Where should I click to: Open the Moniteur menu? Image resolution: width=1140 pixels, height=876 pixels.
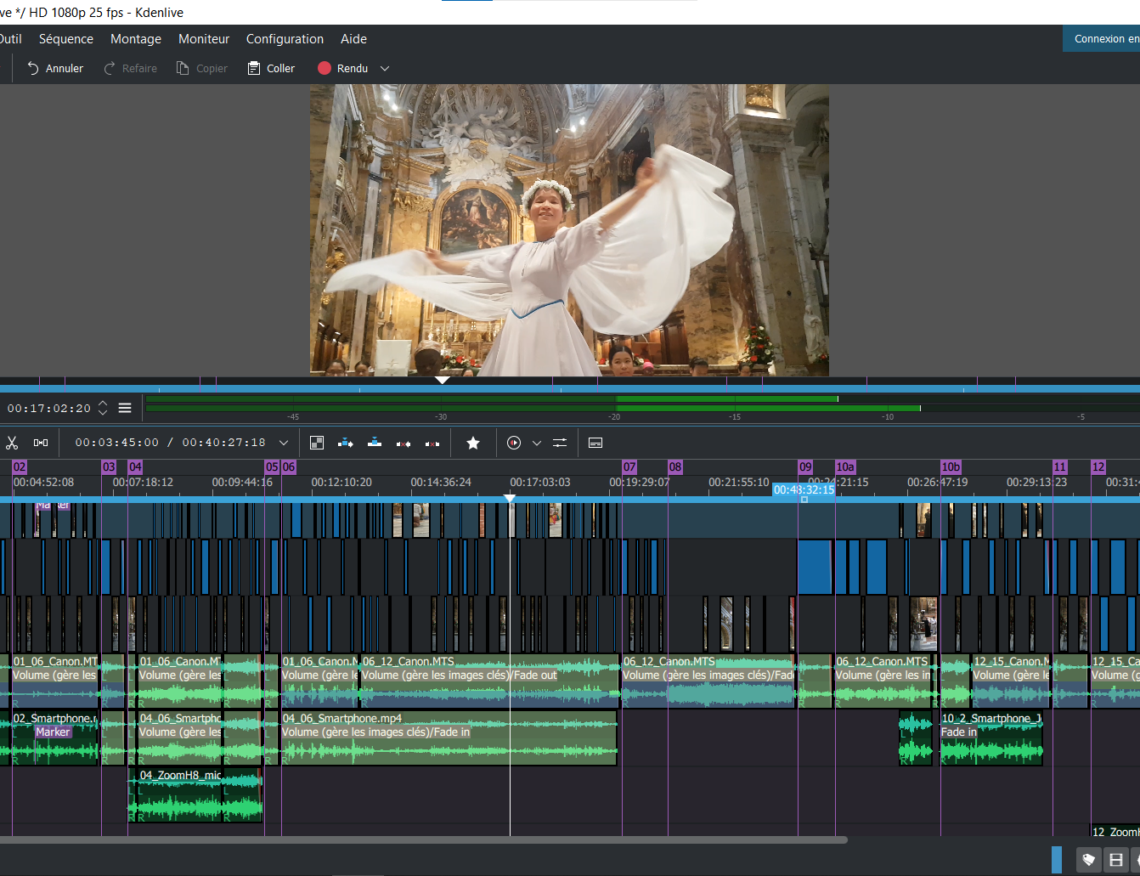coord(204,39)
